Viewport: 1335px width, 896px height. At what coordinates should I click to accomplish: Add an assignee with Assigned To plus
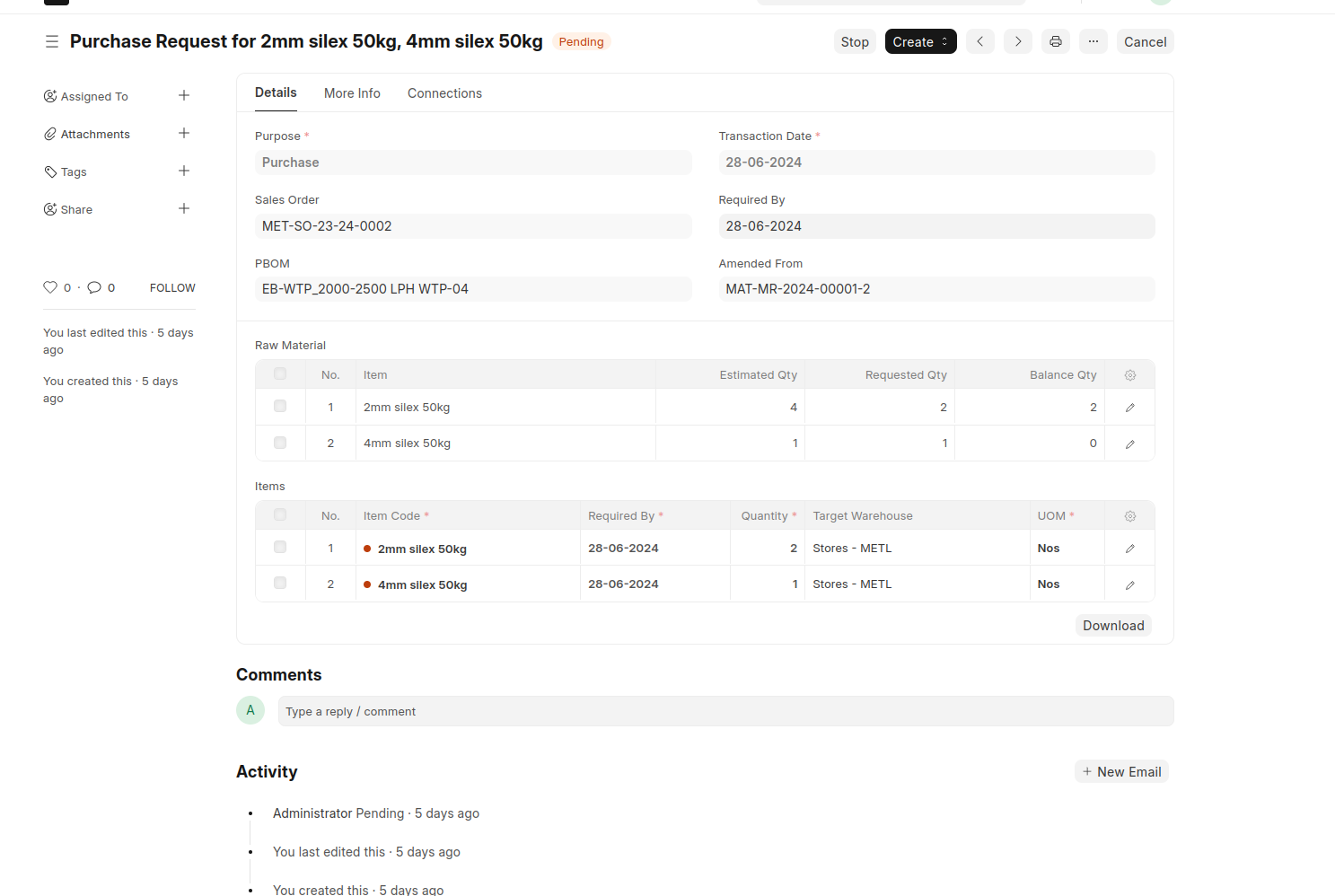click(x=184, y=95)
